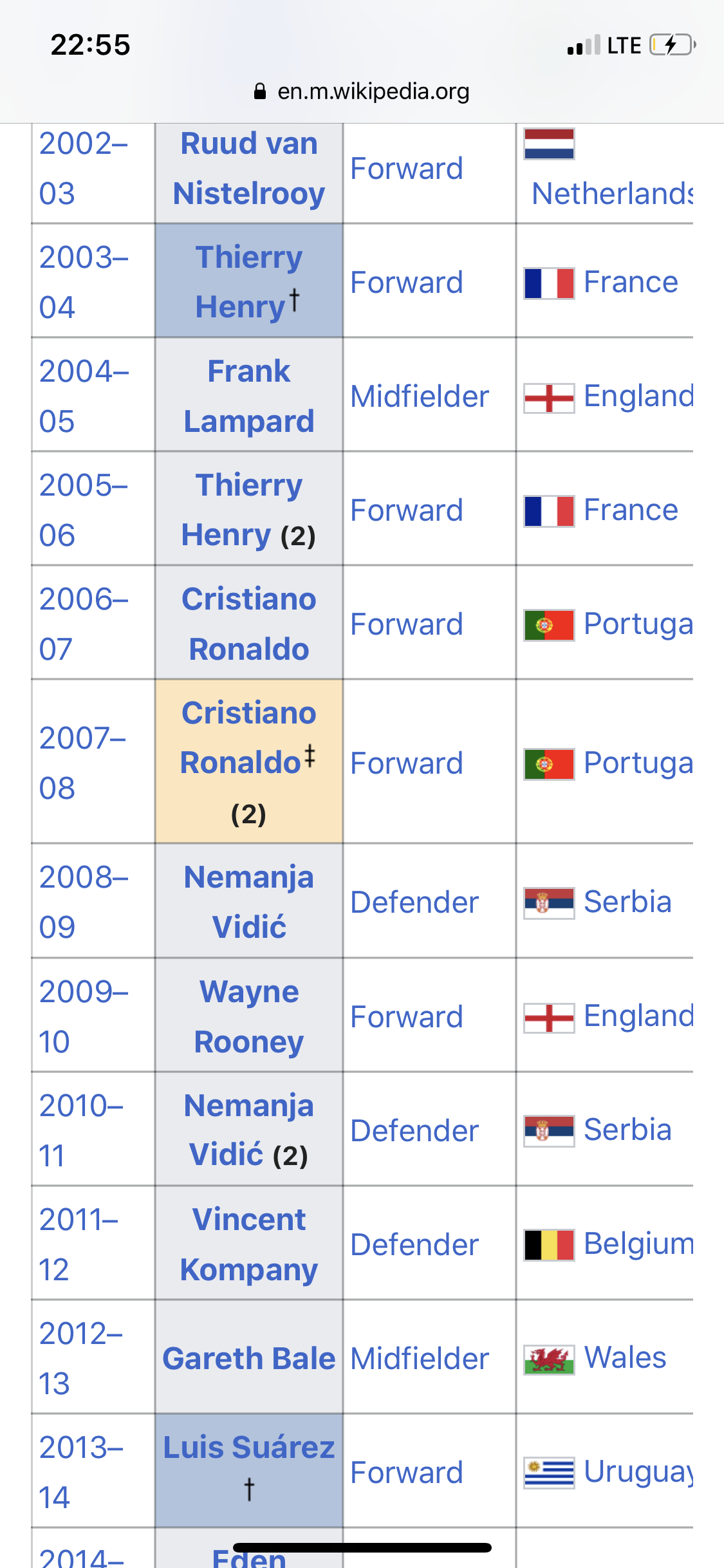Tap the Serbia flag beside 2008–09
The image size is (724, 1568).
click(x=548, y=902)
